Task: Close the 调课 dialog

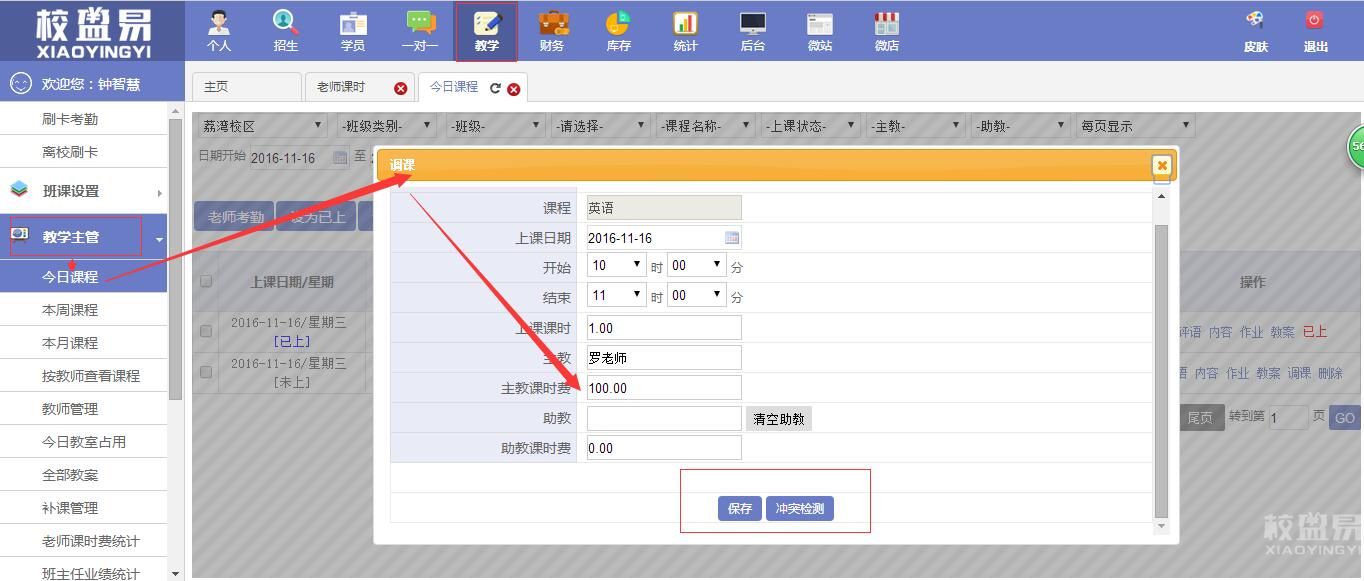Action: [x=1161, y=165]
